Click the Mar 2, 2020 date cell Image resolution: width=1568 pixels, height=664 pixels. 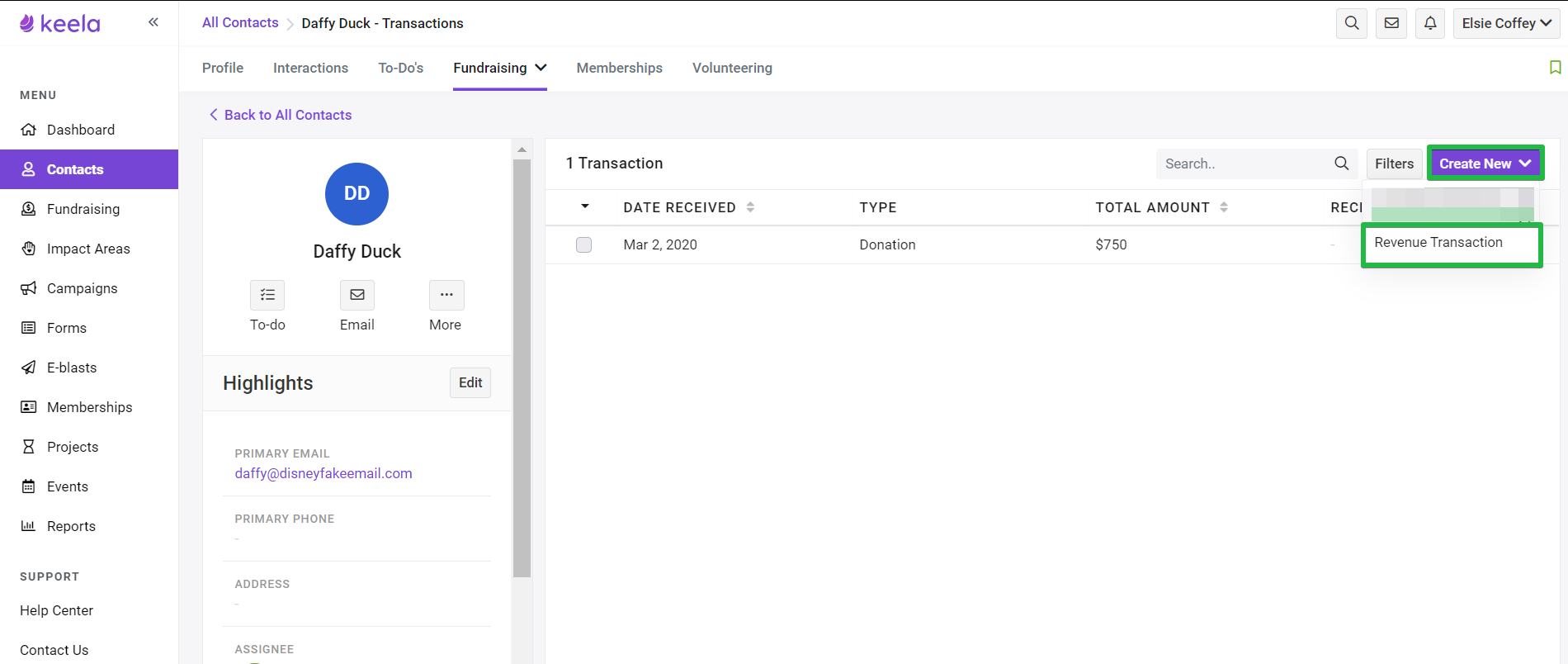(660, 244)
